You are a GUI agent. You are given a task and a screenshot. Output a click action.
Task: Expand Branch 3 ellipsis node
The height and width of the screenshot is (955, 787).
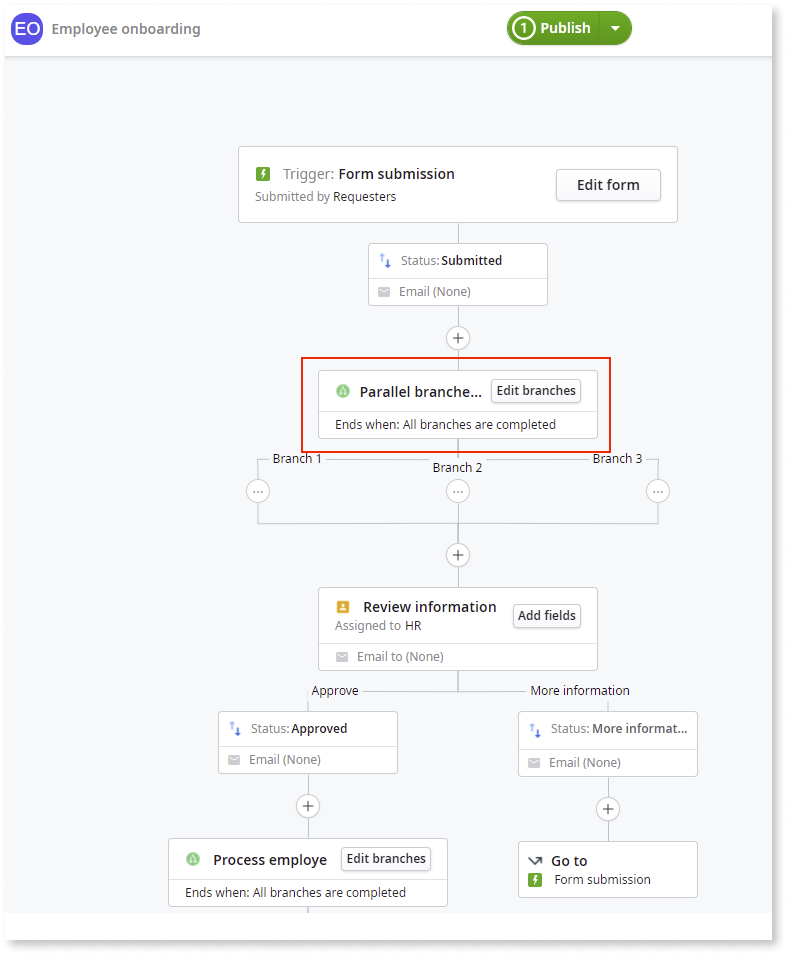pos(657,491)
